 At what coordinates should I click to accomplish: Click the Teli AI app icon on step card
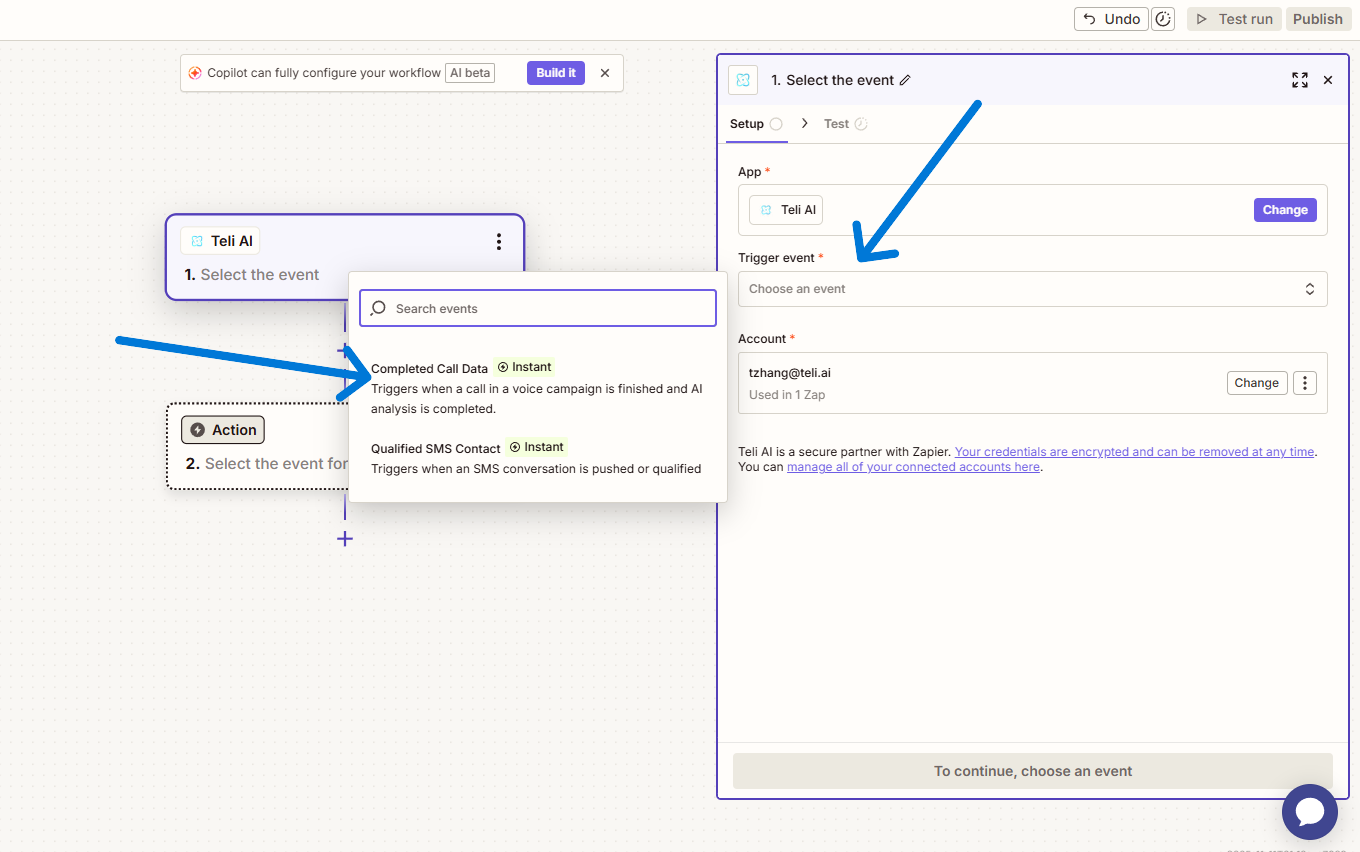197,241
